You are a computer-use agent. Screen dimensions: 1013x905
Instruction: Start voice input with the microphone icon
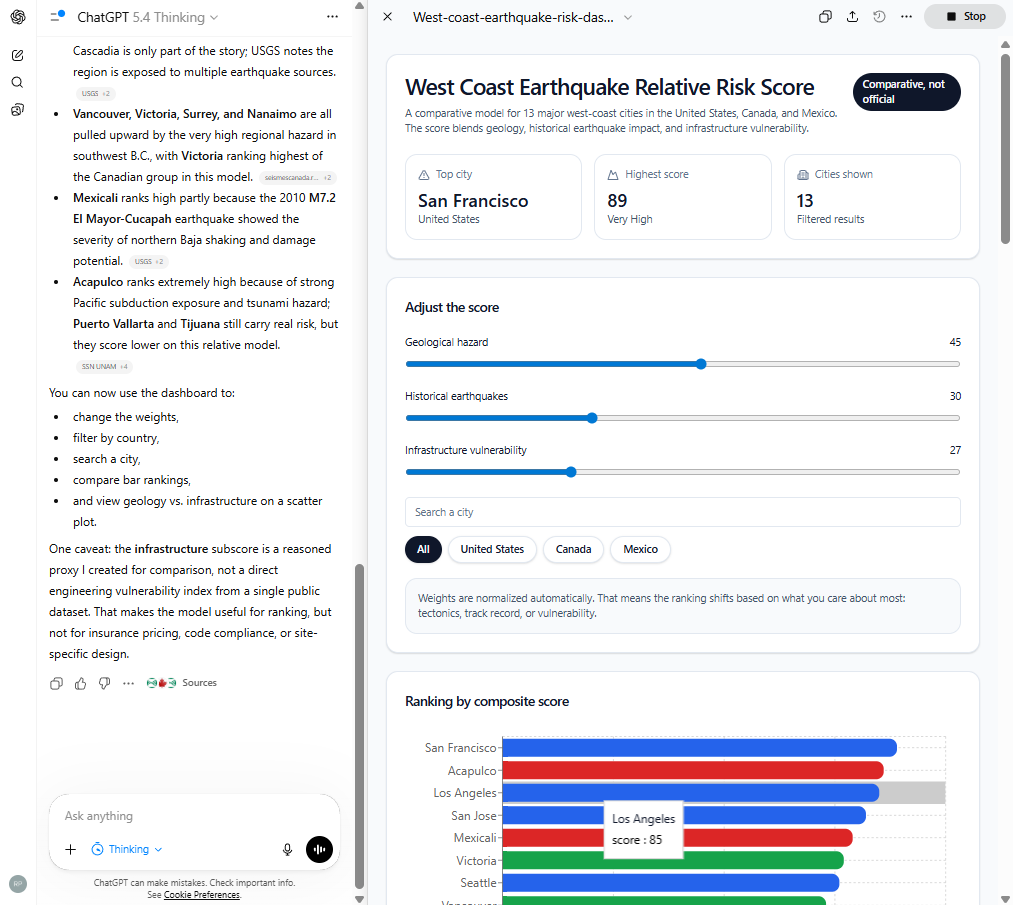pos(287,849)
